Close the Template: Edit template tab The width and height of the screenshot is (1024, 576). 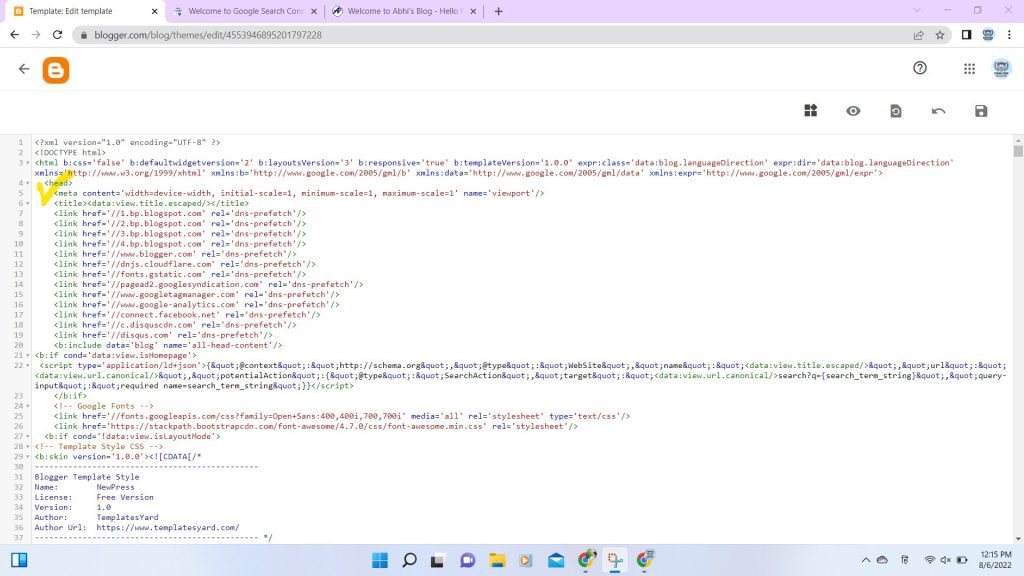[x=154, y=11]
